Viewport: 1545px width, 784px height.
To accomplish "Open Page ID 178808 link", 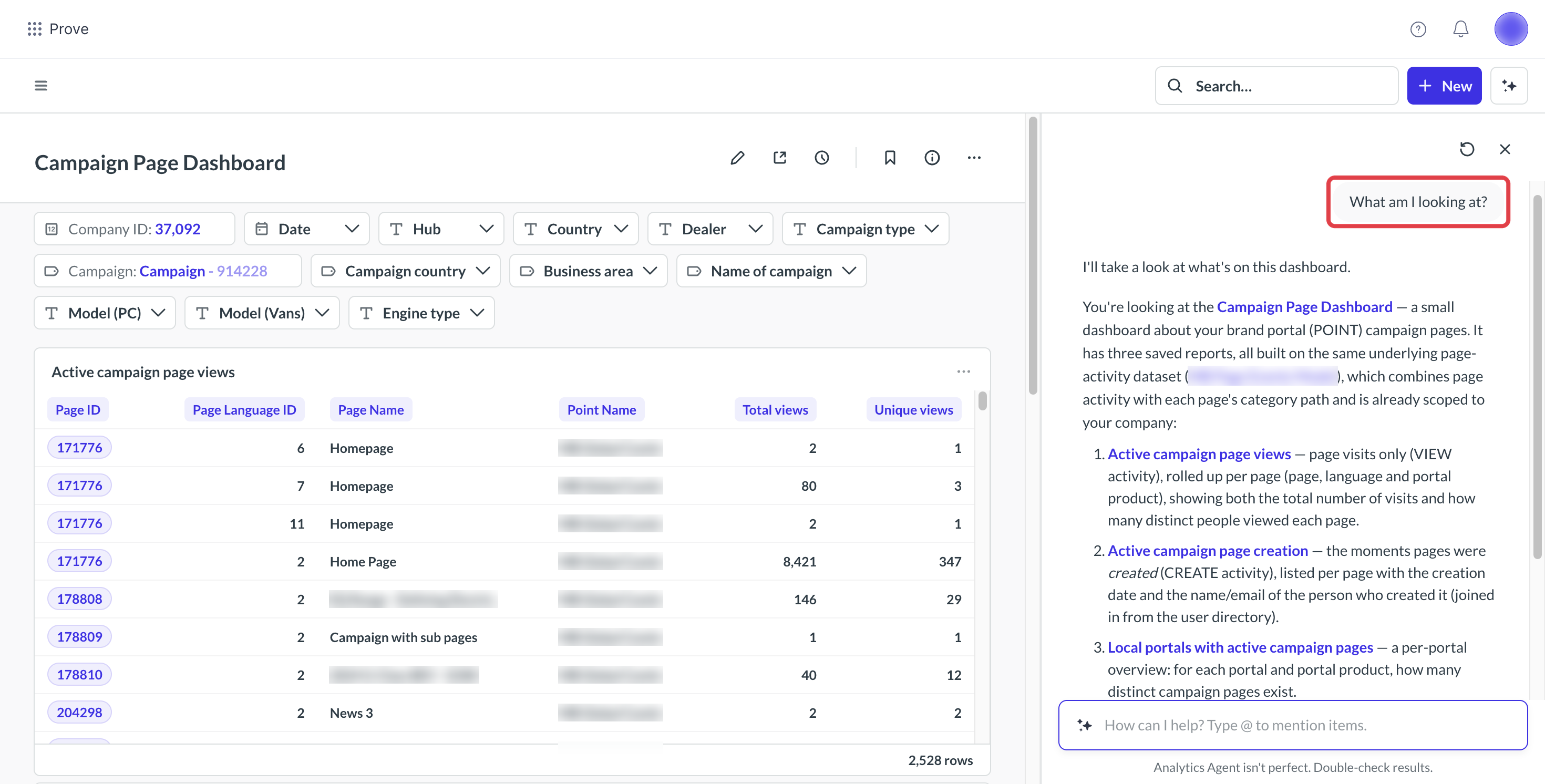I will coord(80,599).
